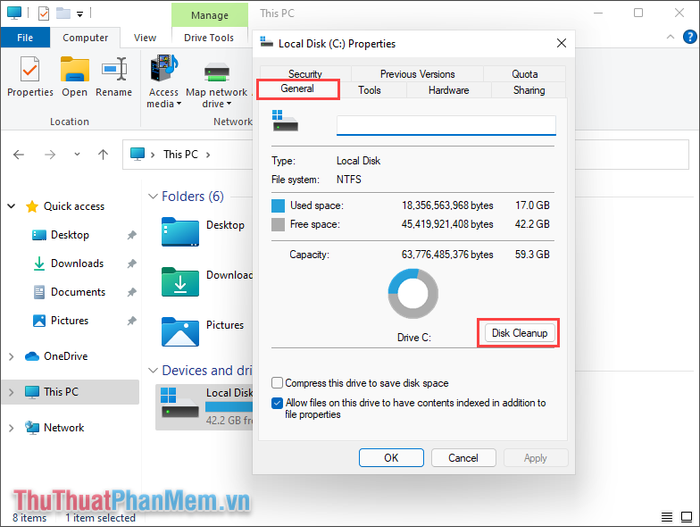Click the Free space gray color swatch

coord(278,224)
